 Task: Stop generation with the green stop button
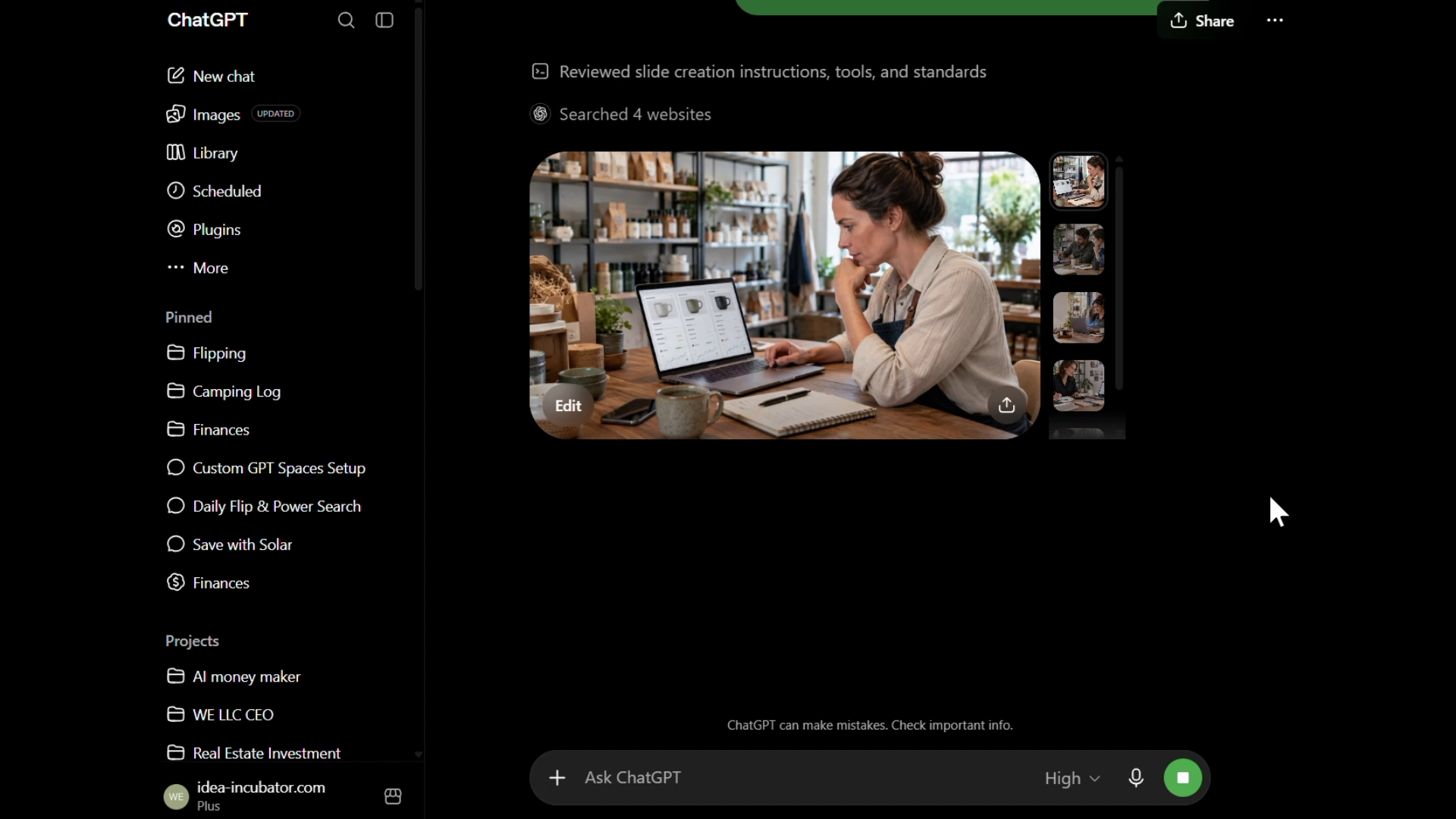click(x=1183, y=778)
